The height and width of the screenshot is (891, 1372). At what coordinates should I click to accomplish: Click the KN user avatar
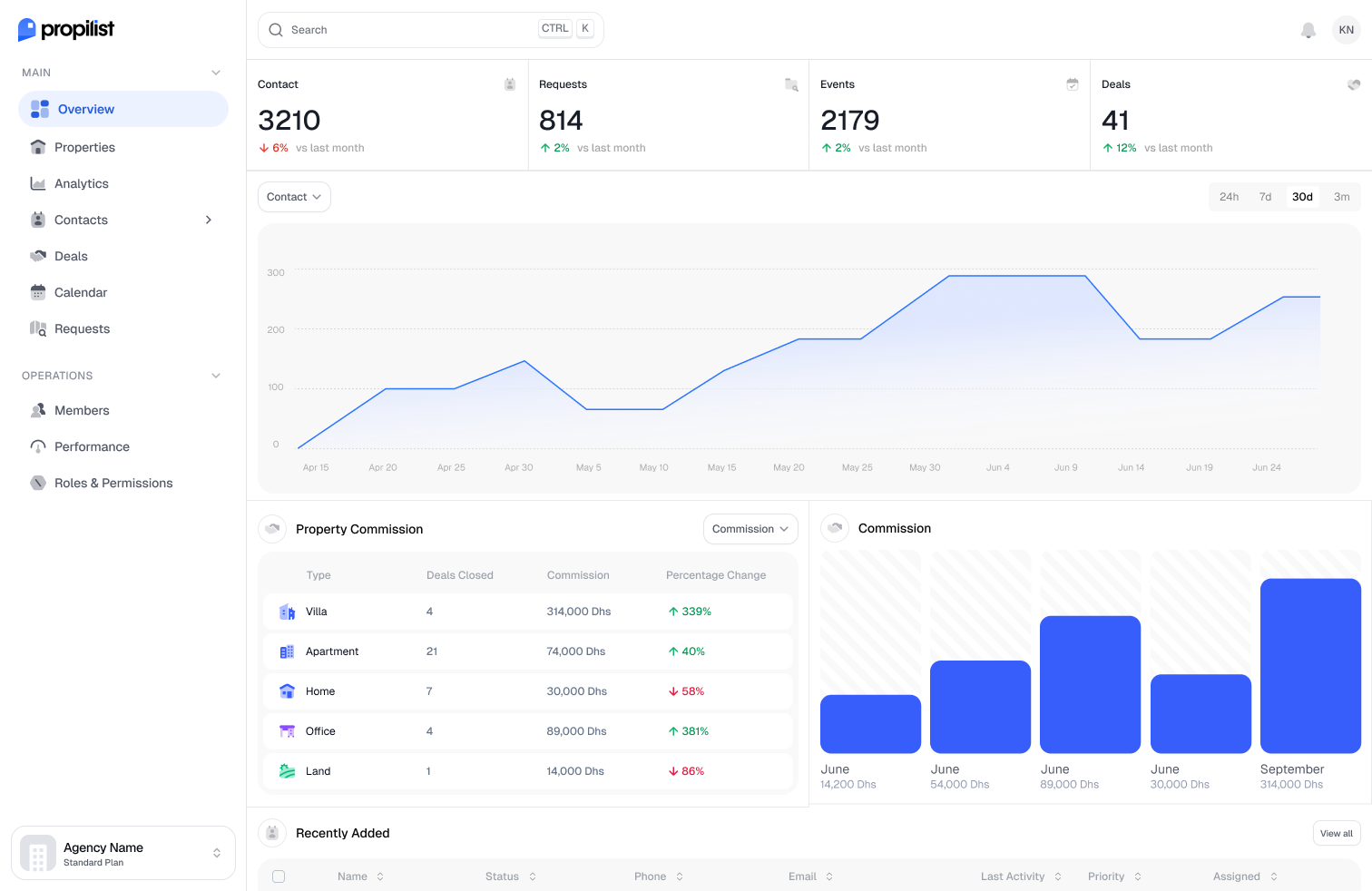click(x=1347, y=30)
